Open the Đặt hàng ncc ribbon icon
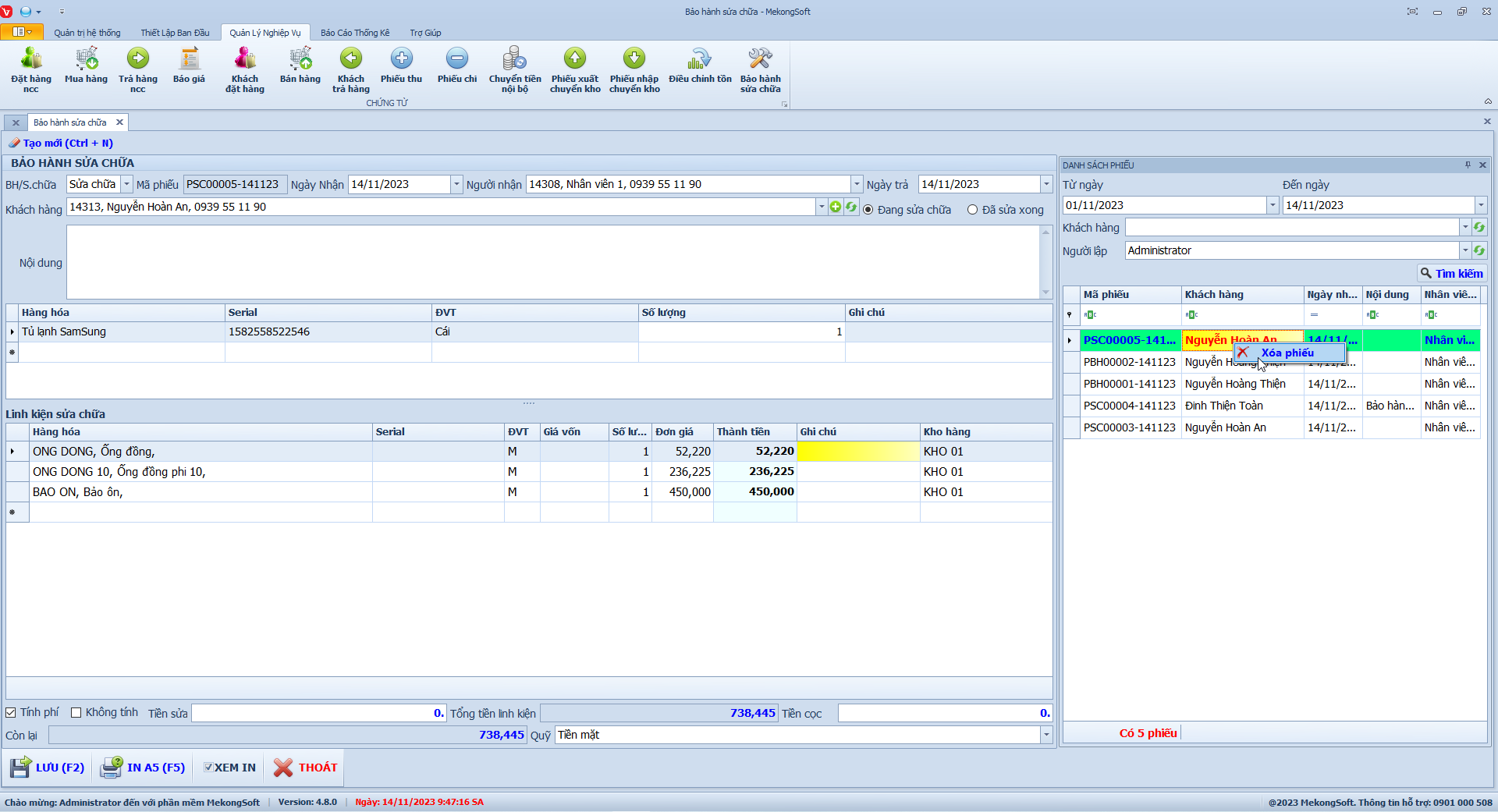The height and width of the screenshot is (812, 1498). pyautogui.click(x=31, y=59)
